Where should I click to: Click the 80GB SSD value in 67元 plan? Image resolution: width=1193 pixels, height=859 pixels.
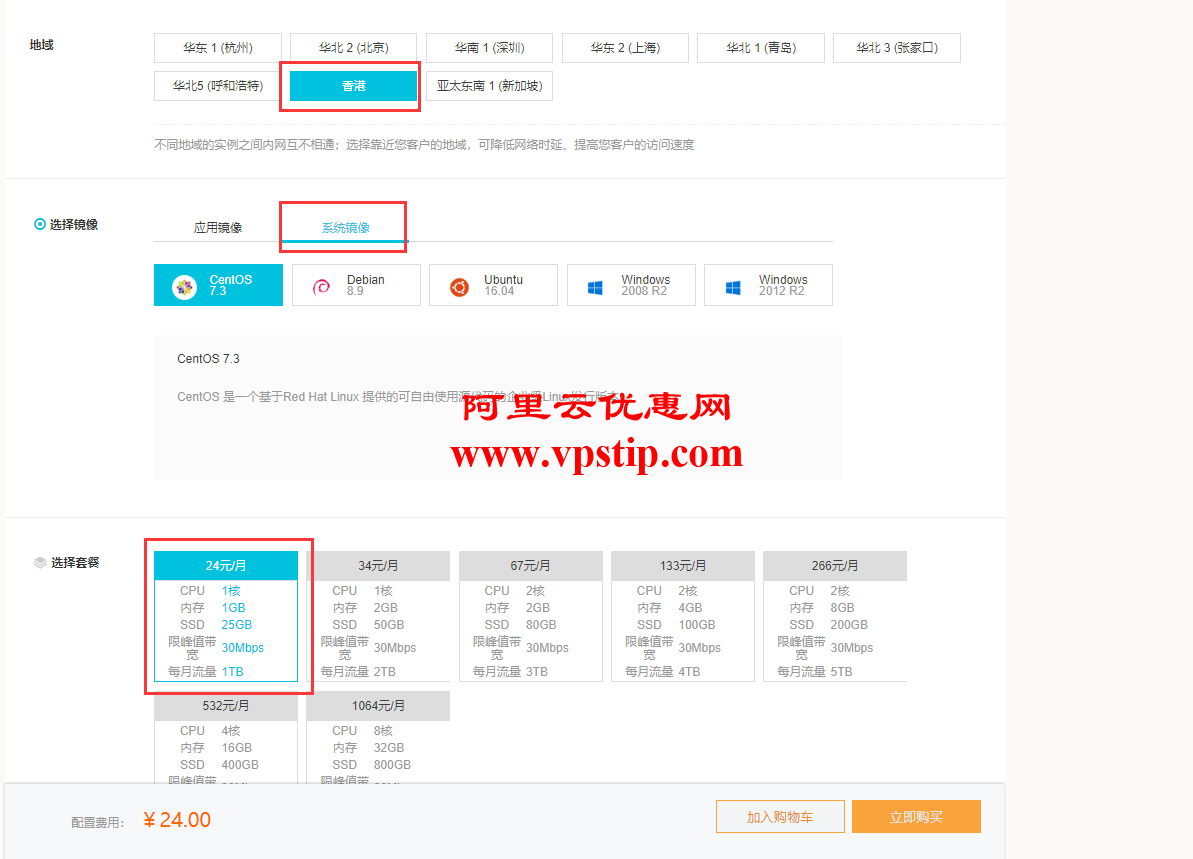541,625
